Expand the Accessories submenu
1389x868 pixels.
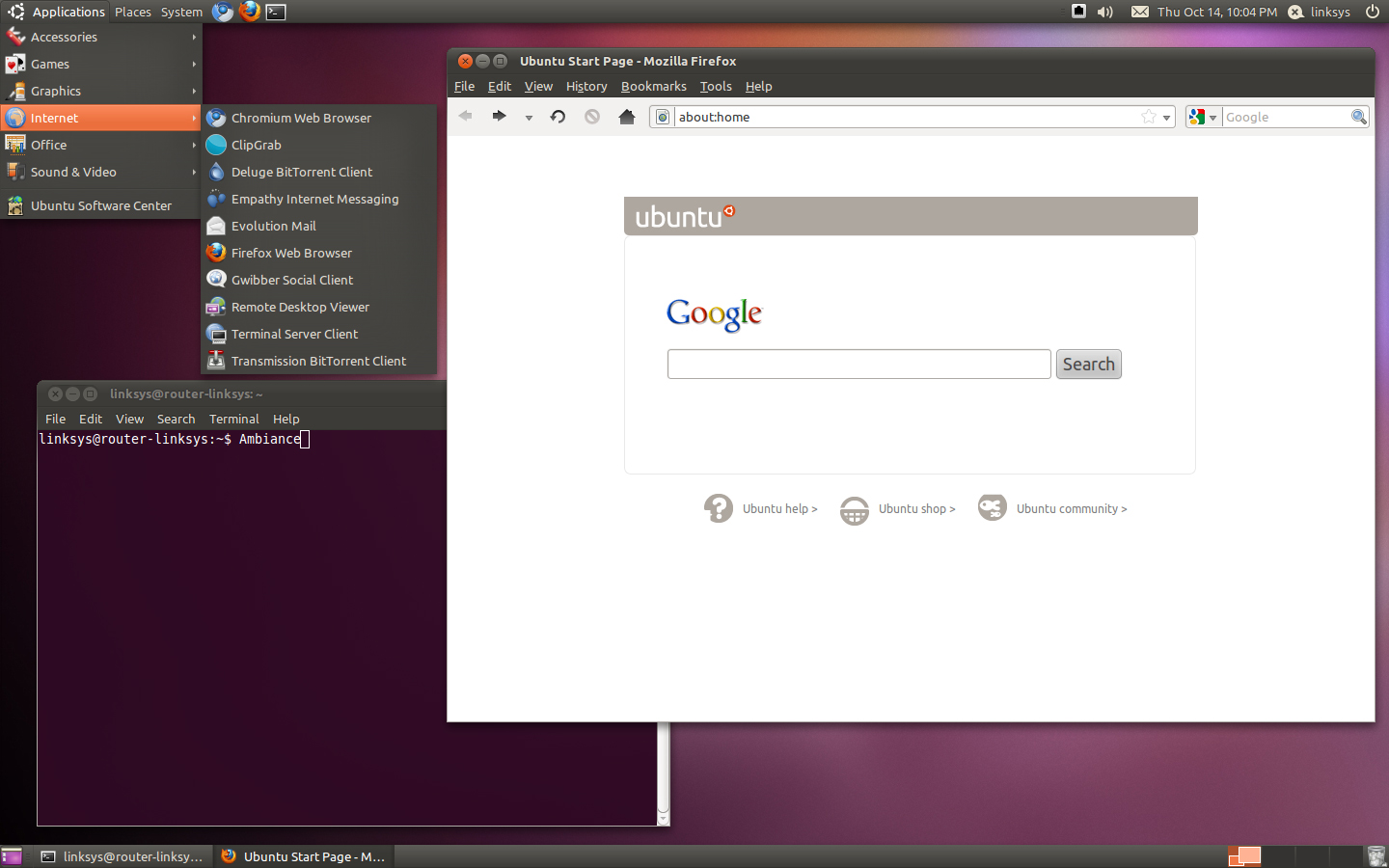(x=101, y=37)
